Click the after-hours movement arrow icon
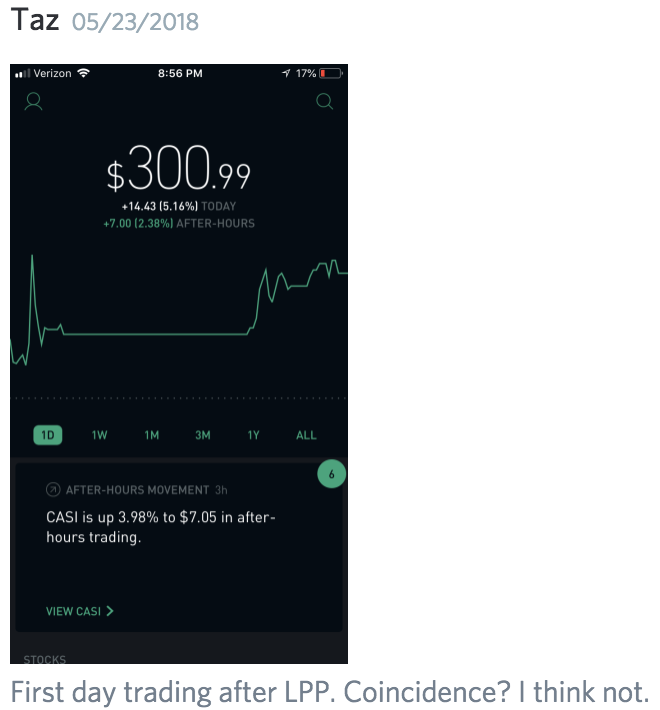 click(x=53, y=490)
